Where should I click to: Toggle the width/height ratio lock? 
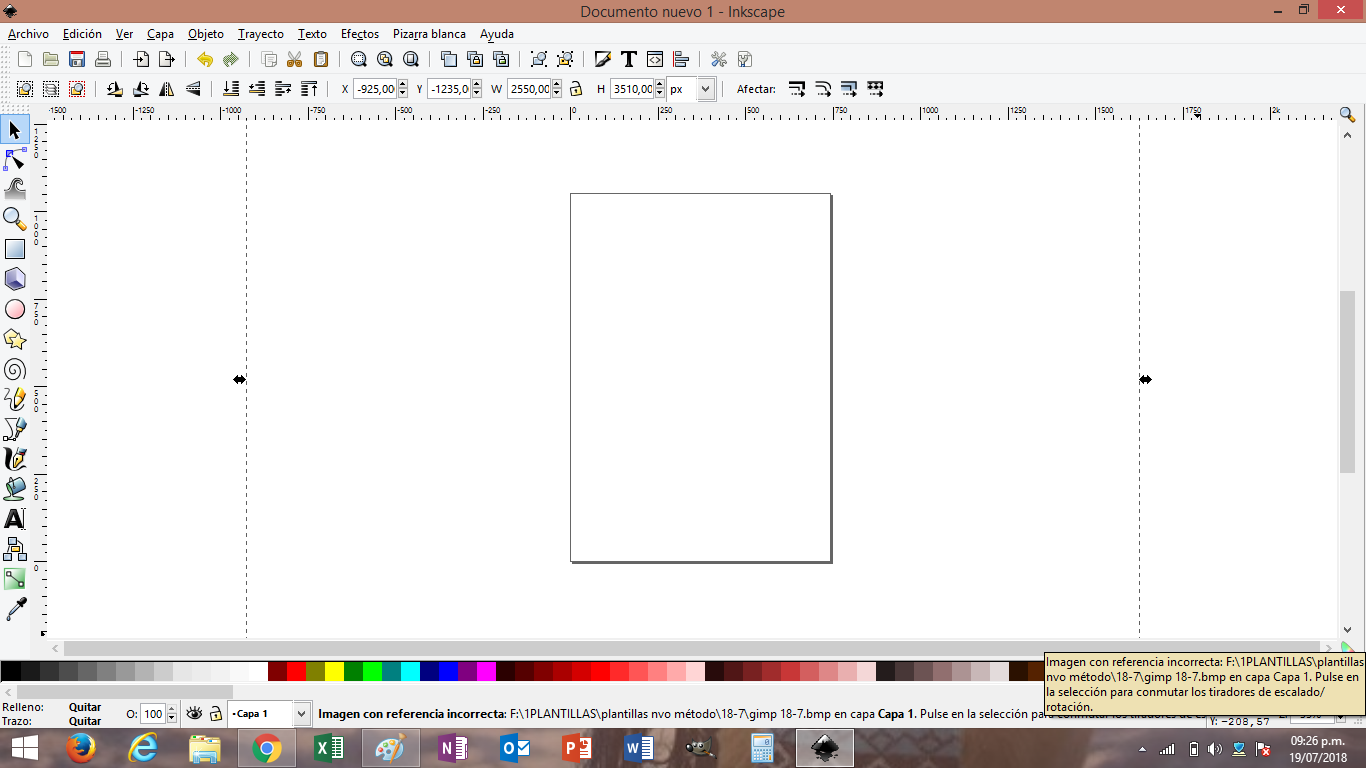point(576,89)
